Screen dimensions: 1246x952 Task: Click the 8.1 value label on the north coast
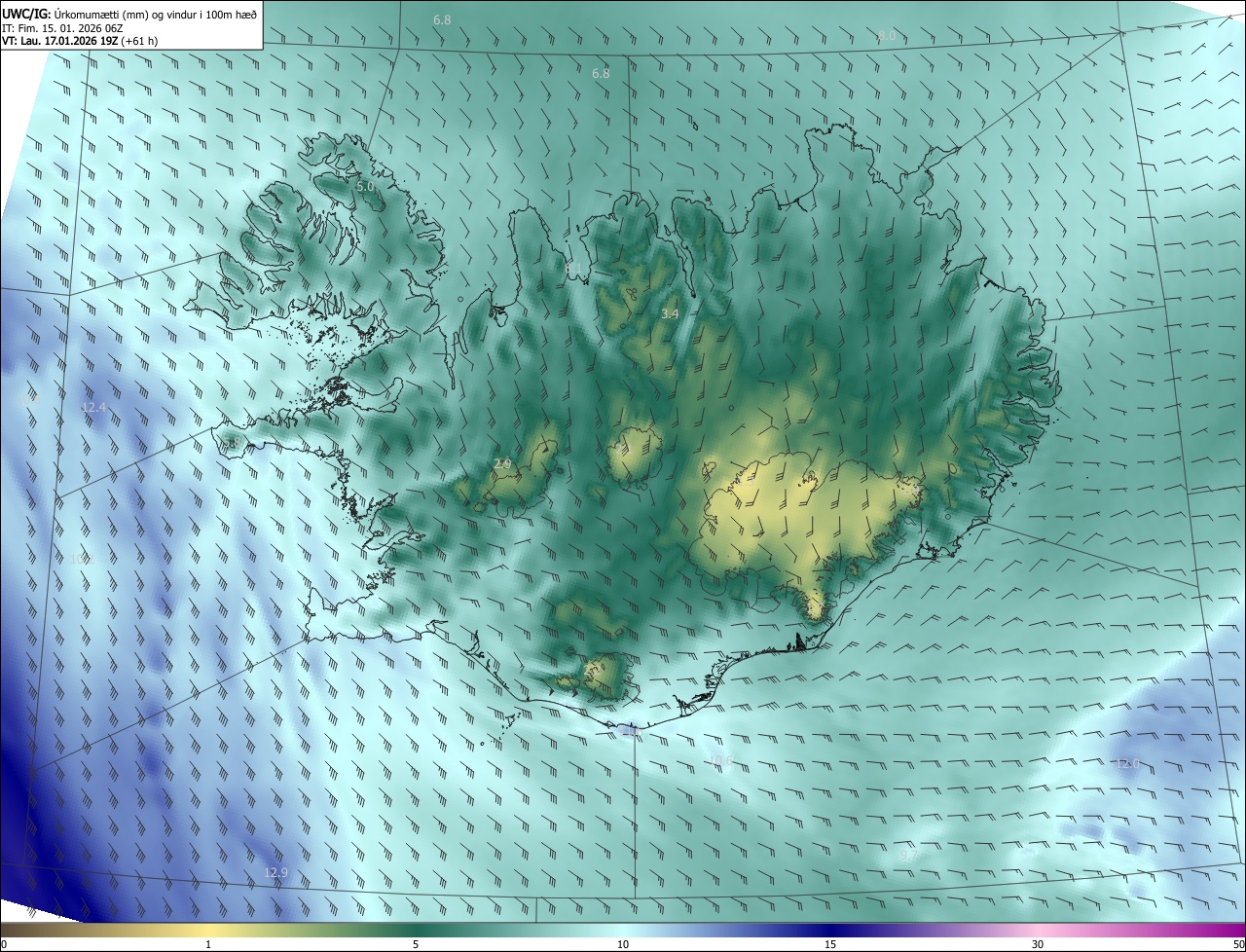click(574, 268)
